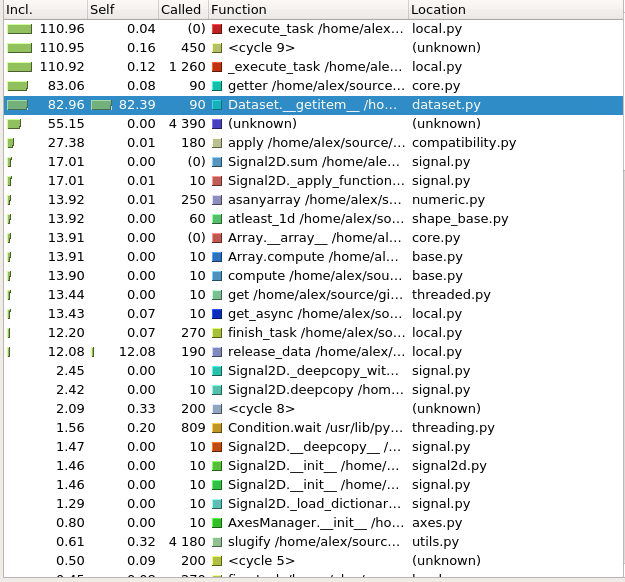Click the color square beside Array.__array__
The image size is (625, 582).
(217, 238)
